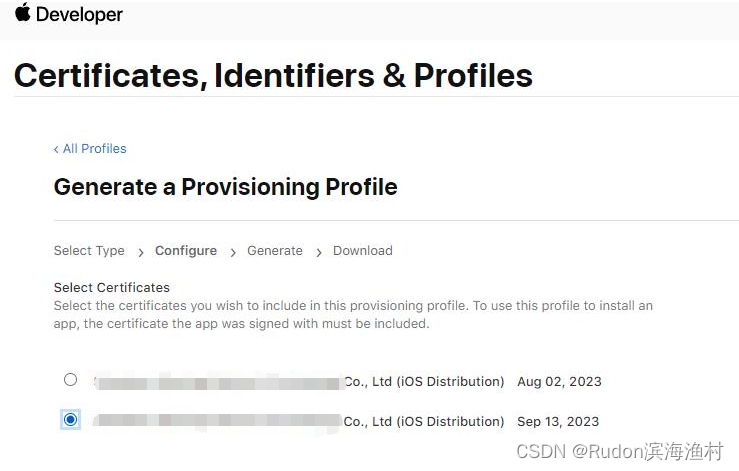739x471 pixels.
Task: Click the Sep 13, 2023 expiry date
Action: pos(558,421)
